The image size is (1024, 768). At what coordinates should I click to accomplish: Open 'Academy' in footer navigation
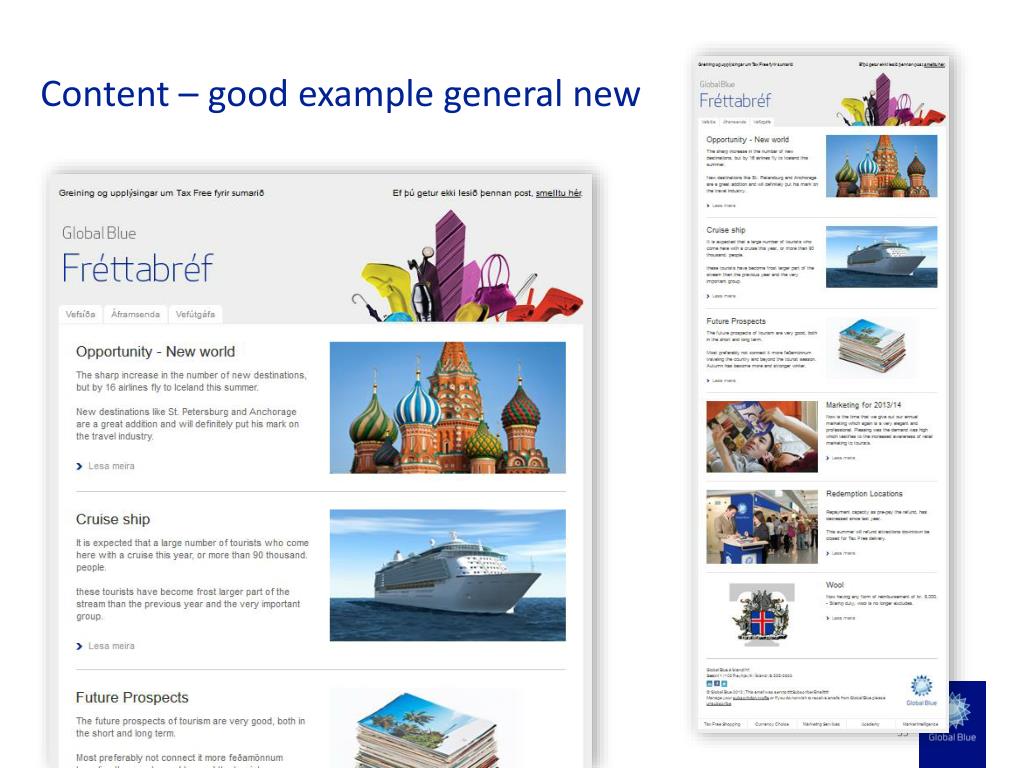(871, 724)
